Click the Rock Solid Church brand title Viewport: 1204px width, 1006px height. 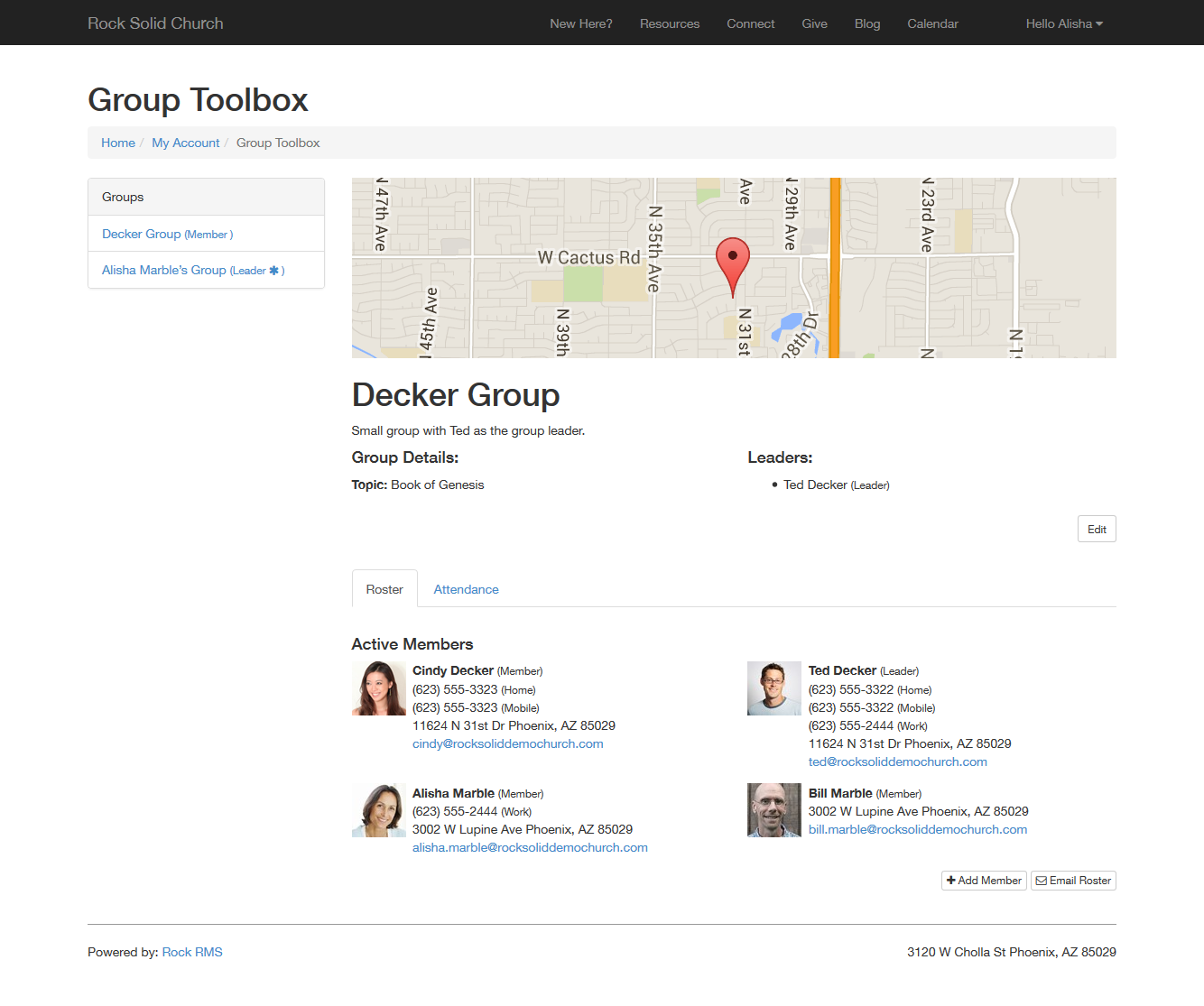[x=155, y=23]
